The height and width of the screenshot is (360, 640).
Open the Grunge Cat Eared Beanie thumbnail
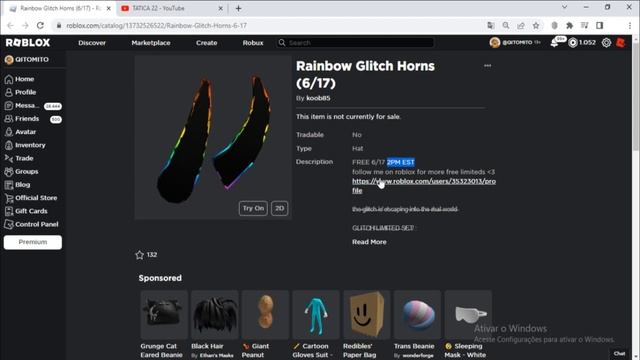[x=164, y=315]
